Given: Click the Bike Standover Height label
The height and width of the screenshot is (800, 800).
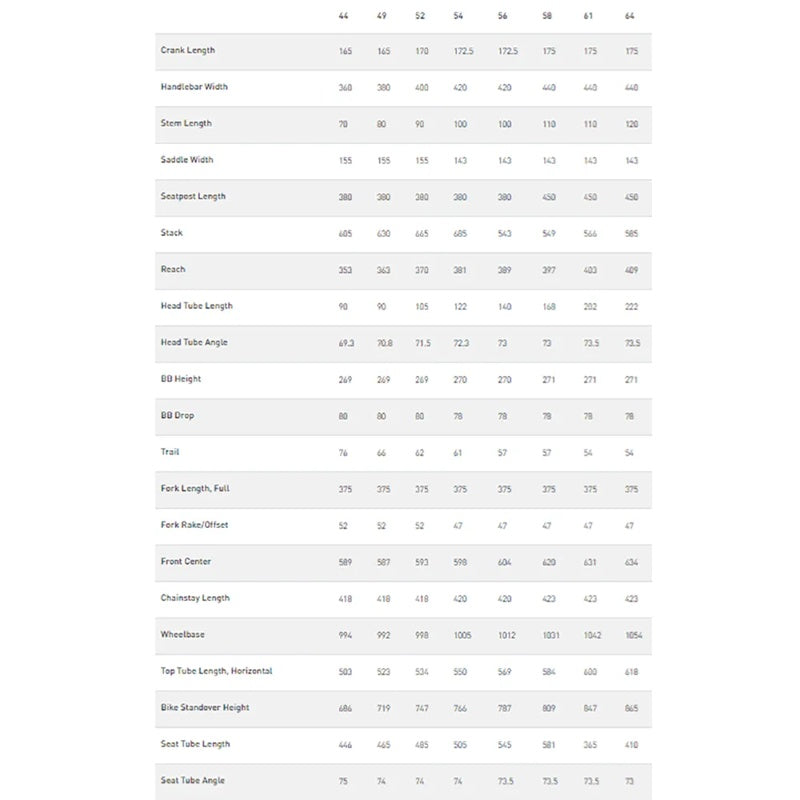Looking at the screenshot, I should coord(205,707).
